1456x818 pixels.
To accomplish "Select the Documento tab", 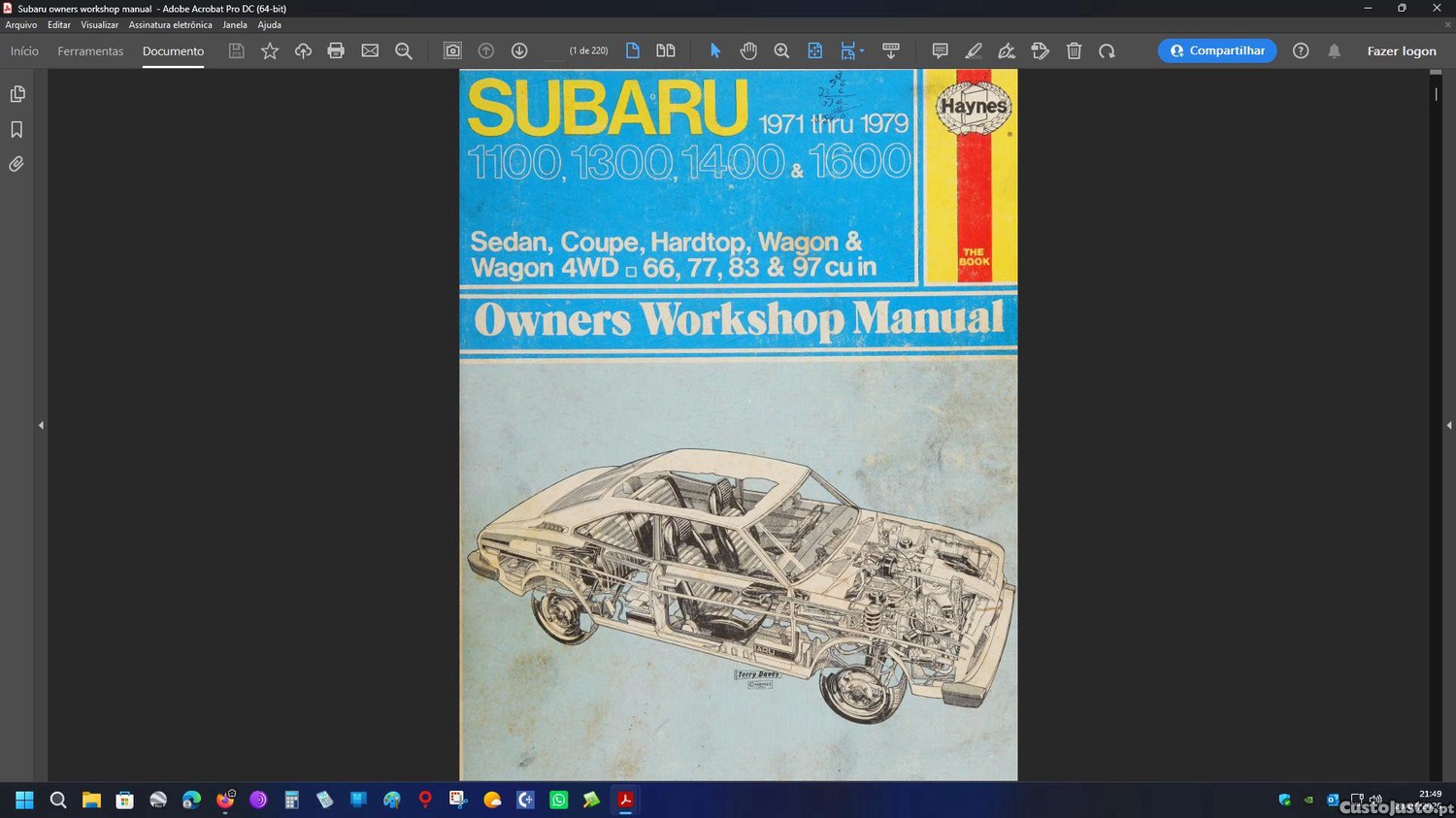I will 173,50.
